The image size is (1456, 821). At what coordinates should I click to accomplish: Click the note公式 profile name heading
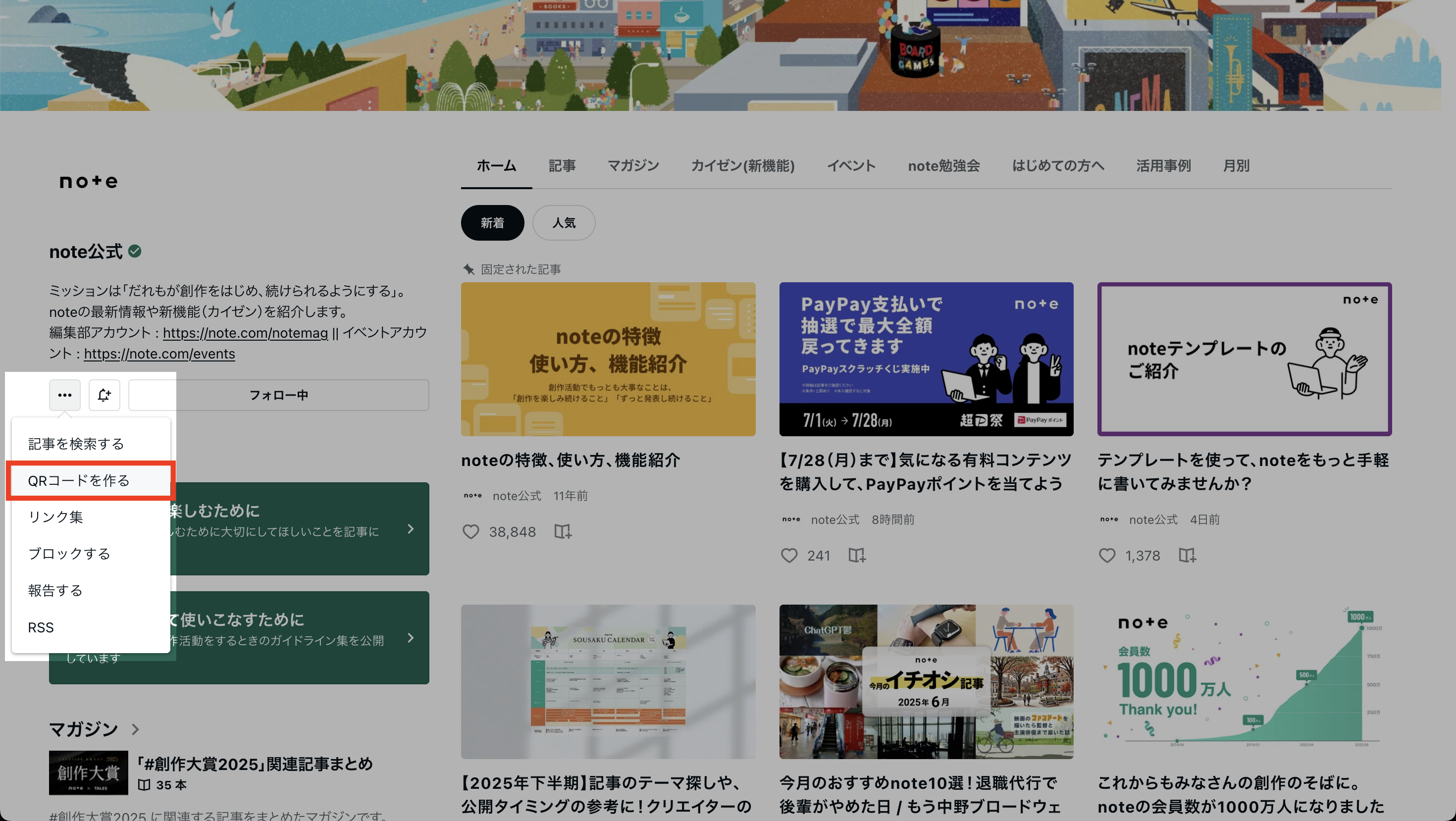[86, 252]
